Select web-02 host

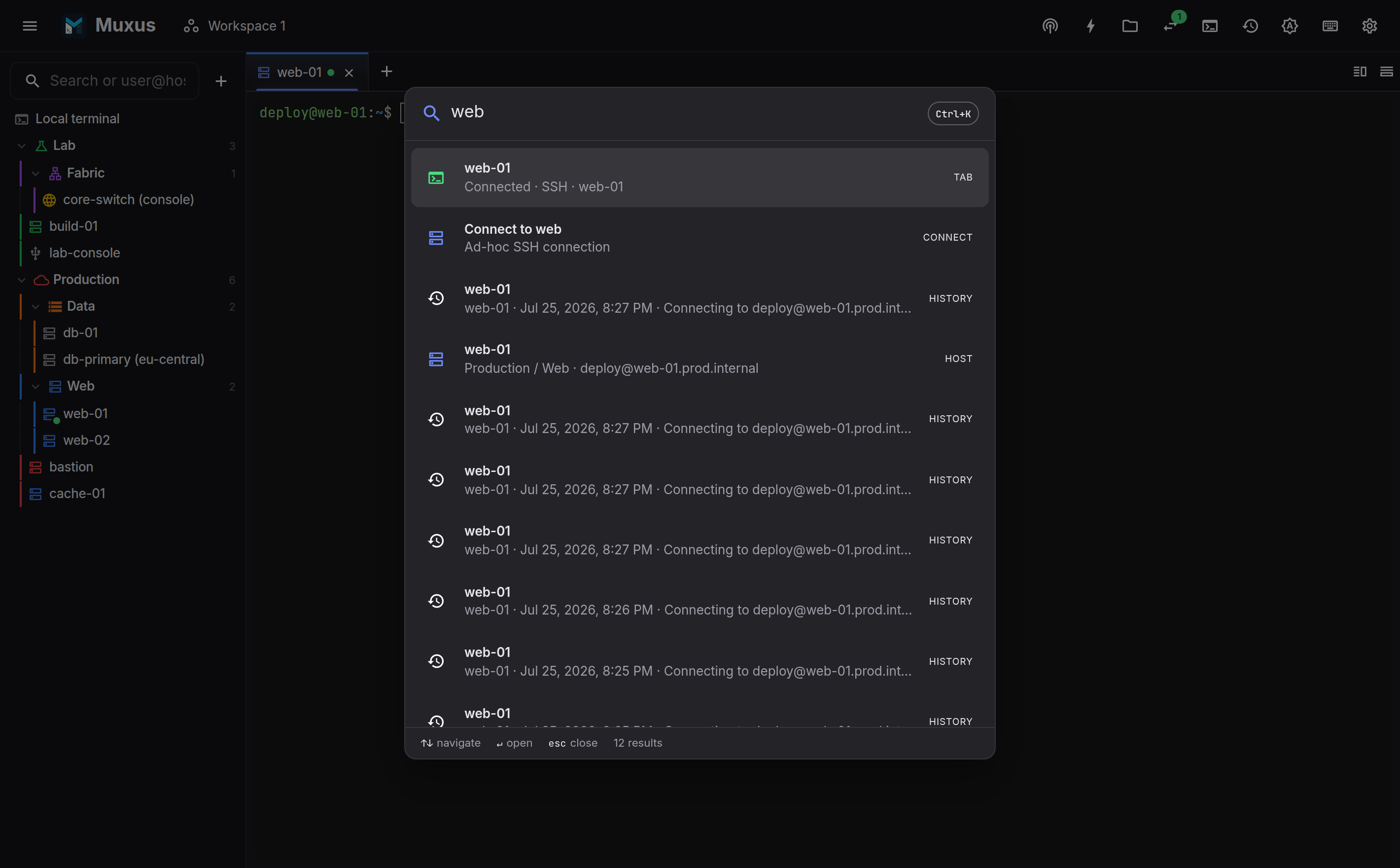click(86, 440)
